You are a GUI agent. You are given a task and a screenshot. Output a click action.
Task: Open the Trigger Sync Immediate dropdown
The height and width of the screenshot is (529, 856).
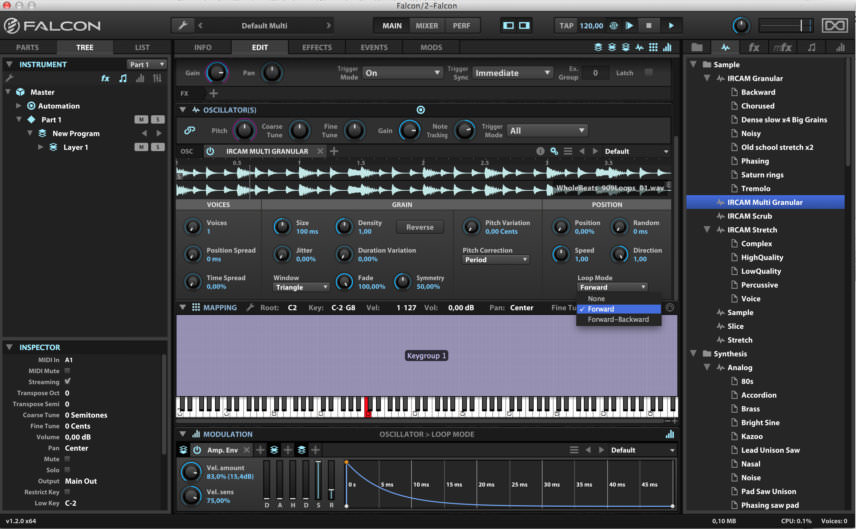coord(512,73)
